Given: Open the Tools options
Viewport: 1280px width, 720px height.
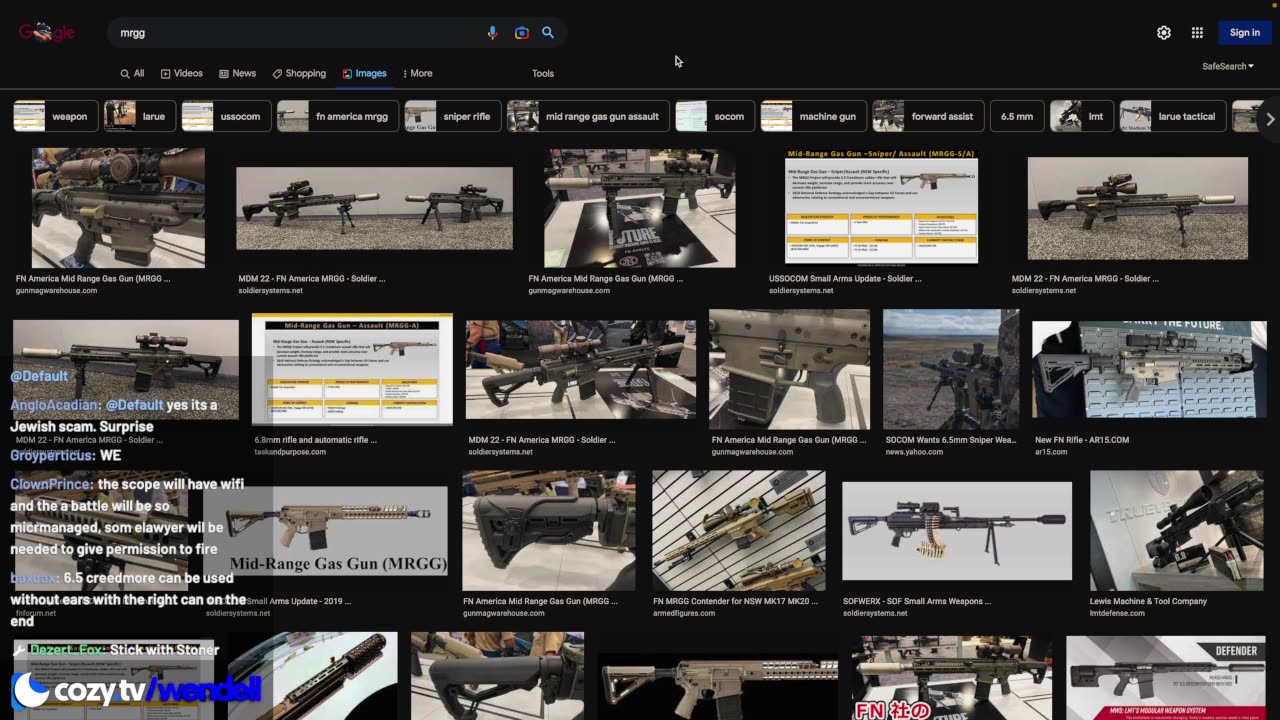Looking at the screenshot, I should click(543, 74).
